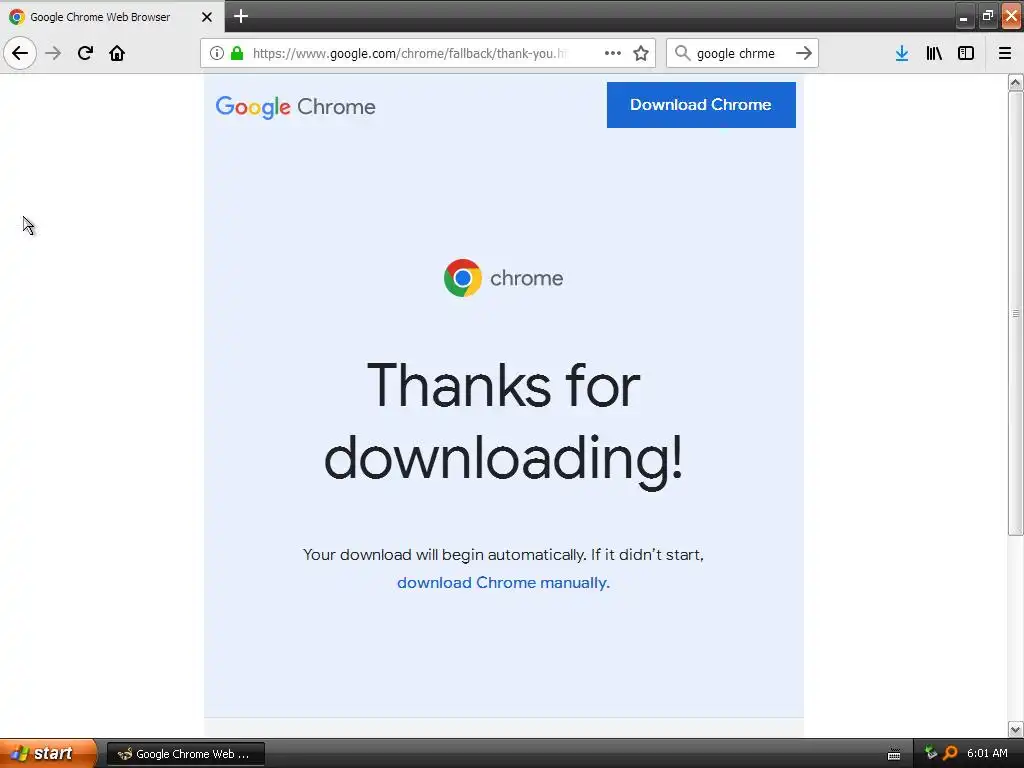Open page actions three-dot menu
Screen dimensions: 1024x768
click(613, 53)
